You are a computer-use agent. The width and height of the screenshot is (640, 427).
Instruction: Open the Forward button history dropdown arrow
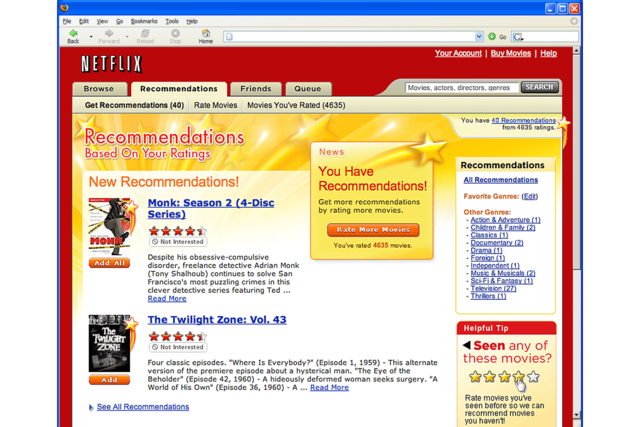[127, 37]
